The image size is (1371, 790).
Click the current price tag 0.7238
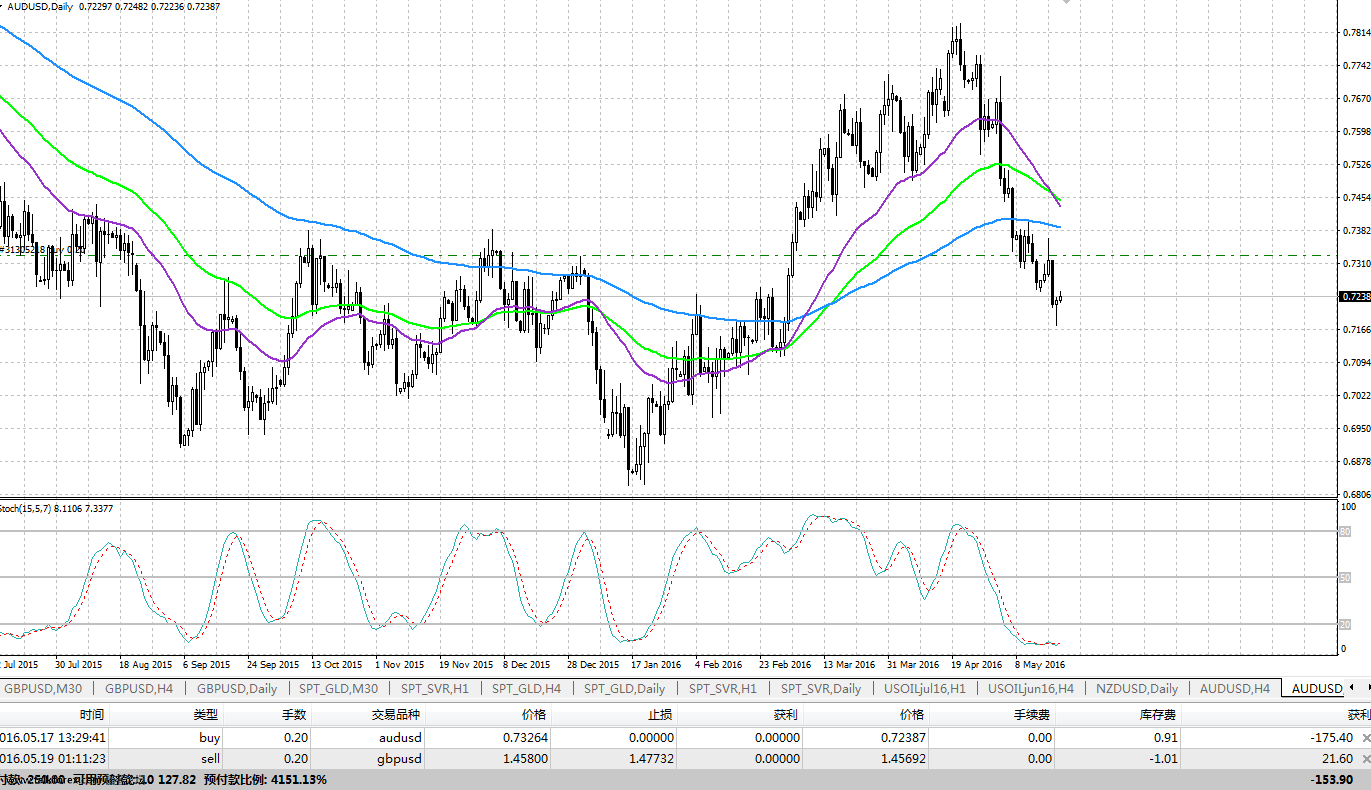point(1354,297)
